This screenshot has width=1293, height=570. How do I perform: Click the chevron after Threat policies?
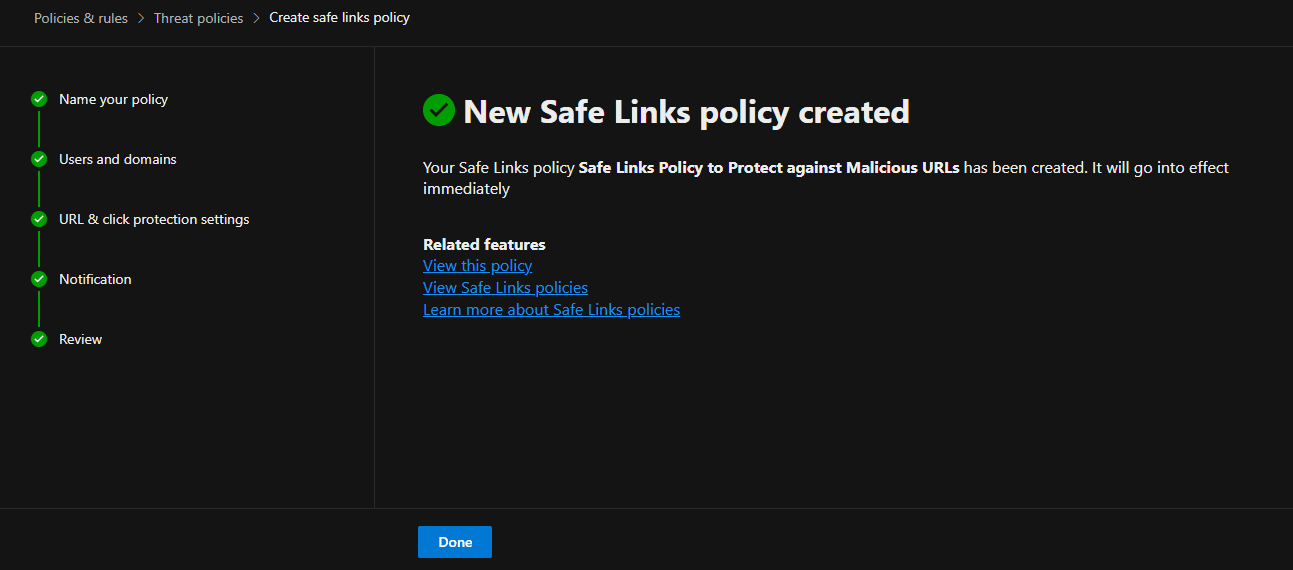point(256,18)
